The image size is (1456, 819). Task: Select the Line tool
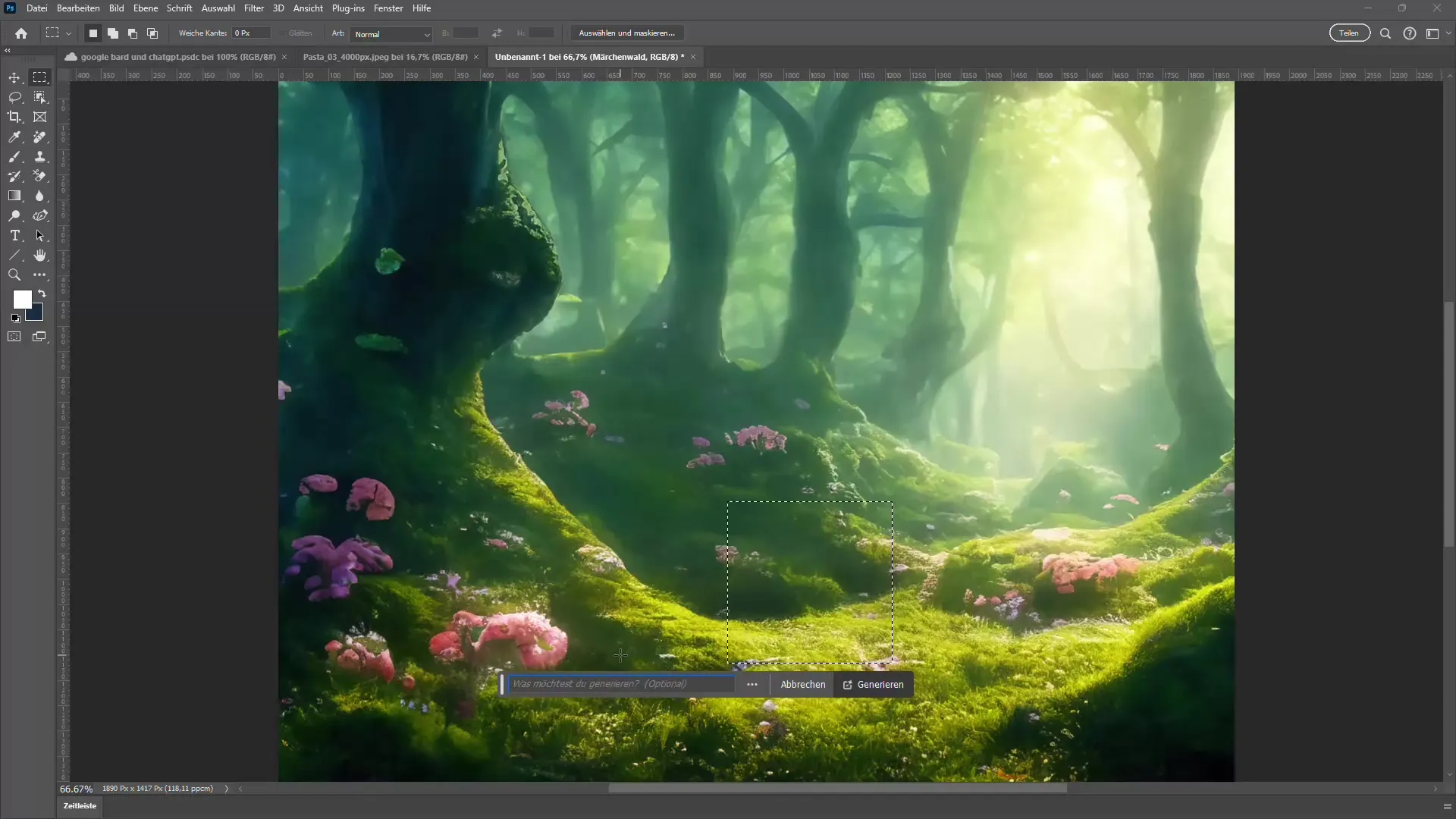pyautogui.click(x=14, y=256)
